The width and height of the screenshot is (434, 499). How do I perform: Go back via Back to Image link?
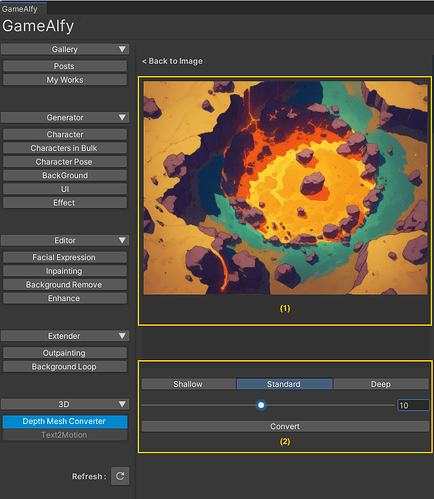coord(172,61)
